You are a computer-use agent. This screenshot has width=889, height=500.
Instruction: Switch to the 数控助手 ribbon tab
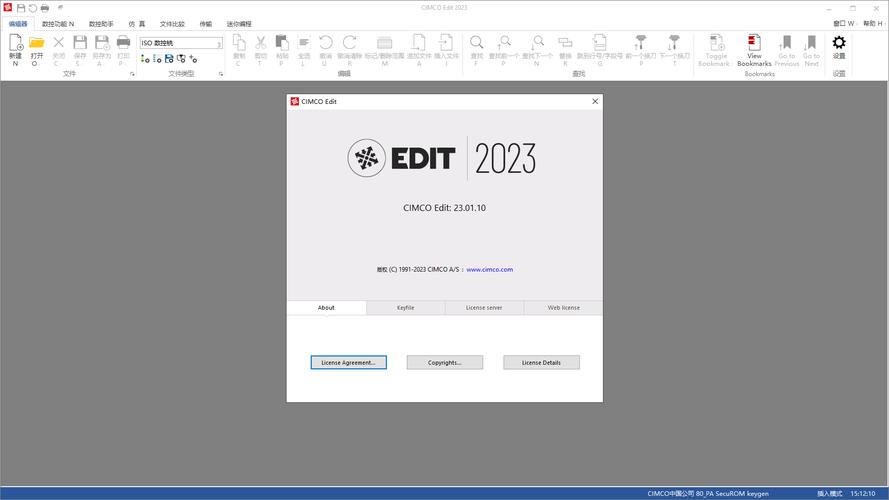101,24
